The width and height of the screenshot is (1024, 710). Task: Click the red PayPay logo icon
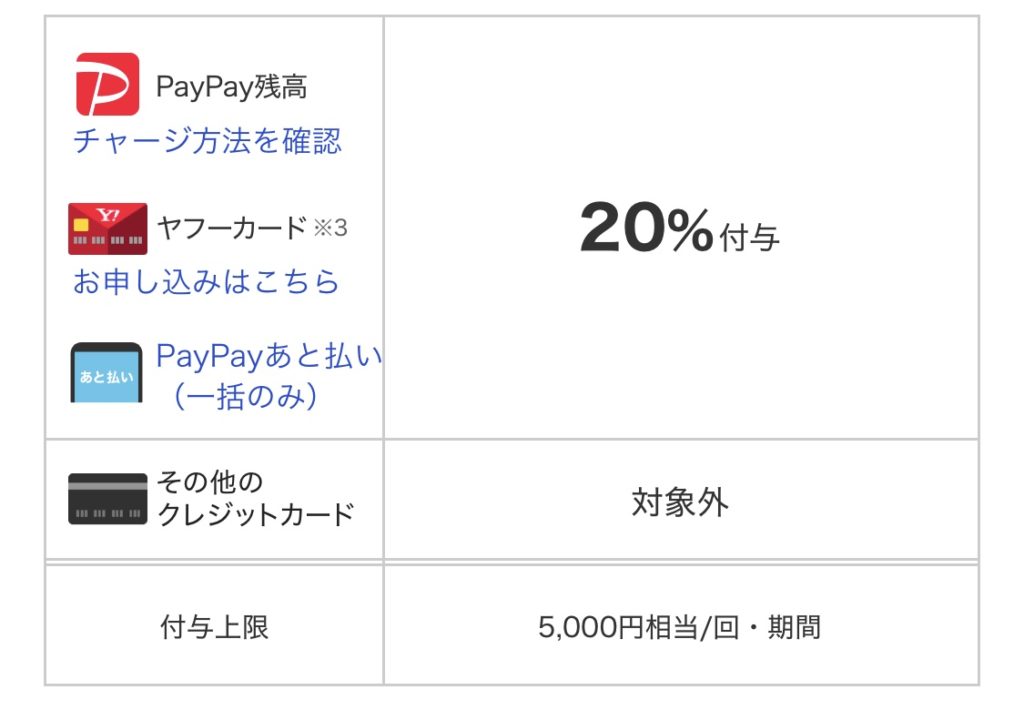point(108,84)
